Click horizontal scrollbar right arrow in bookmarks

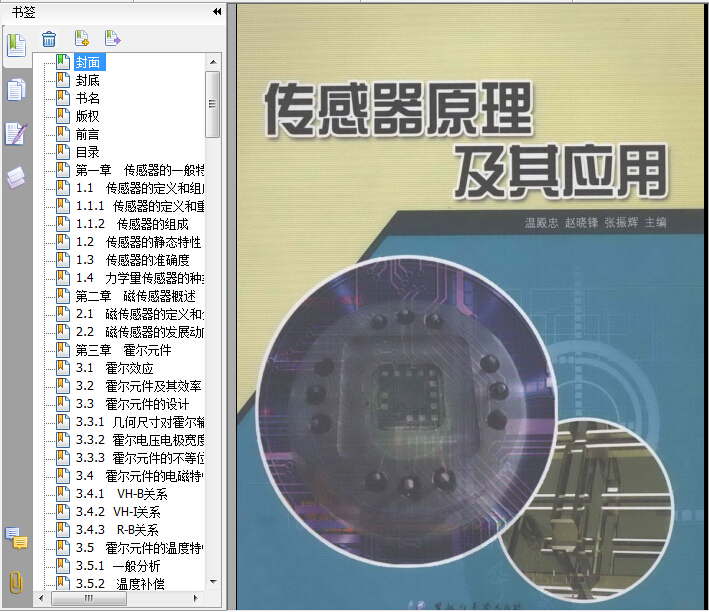tap(198, 598)
